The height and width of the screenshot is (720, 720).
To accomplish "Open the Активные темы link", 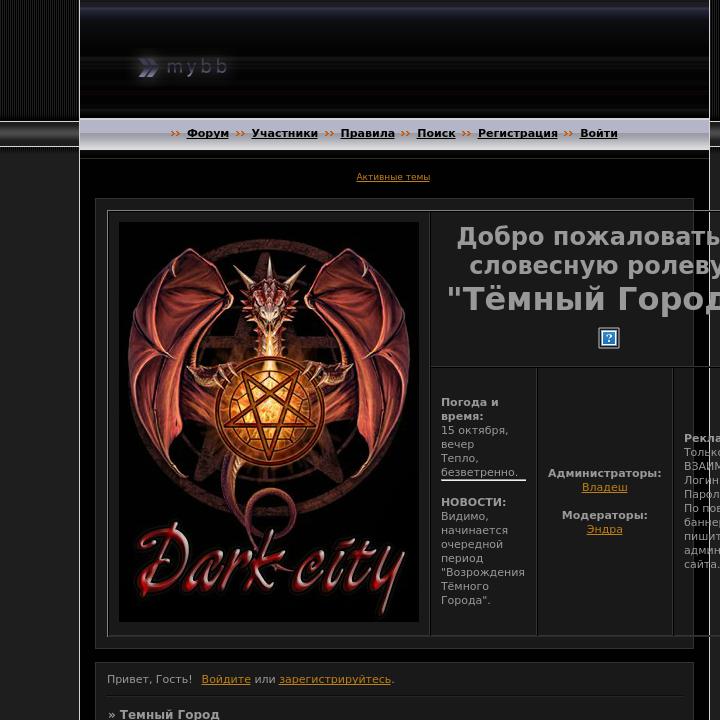I will (x=393, y=177).
